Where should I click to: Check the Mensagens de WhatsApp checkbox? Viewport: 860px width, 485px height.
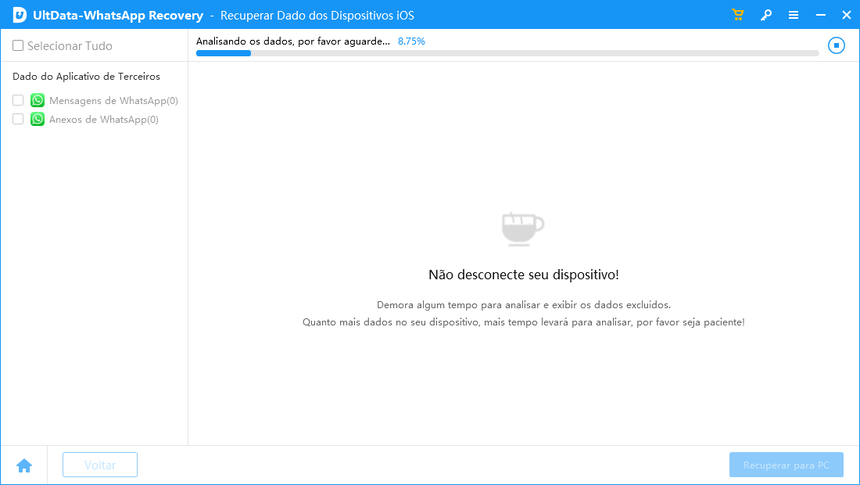point(18,100)
